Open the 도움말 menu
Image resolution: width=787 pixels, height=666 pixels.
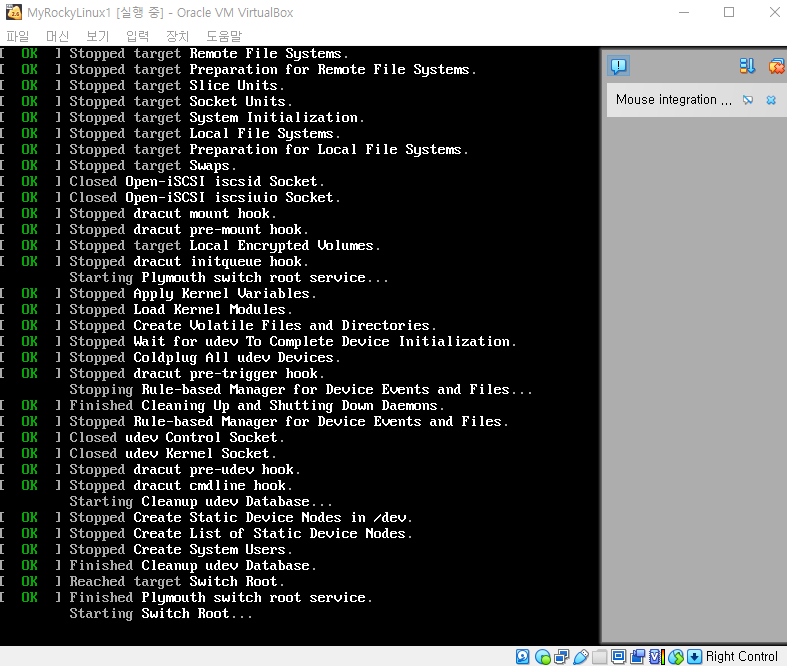(224, 36)
